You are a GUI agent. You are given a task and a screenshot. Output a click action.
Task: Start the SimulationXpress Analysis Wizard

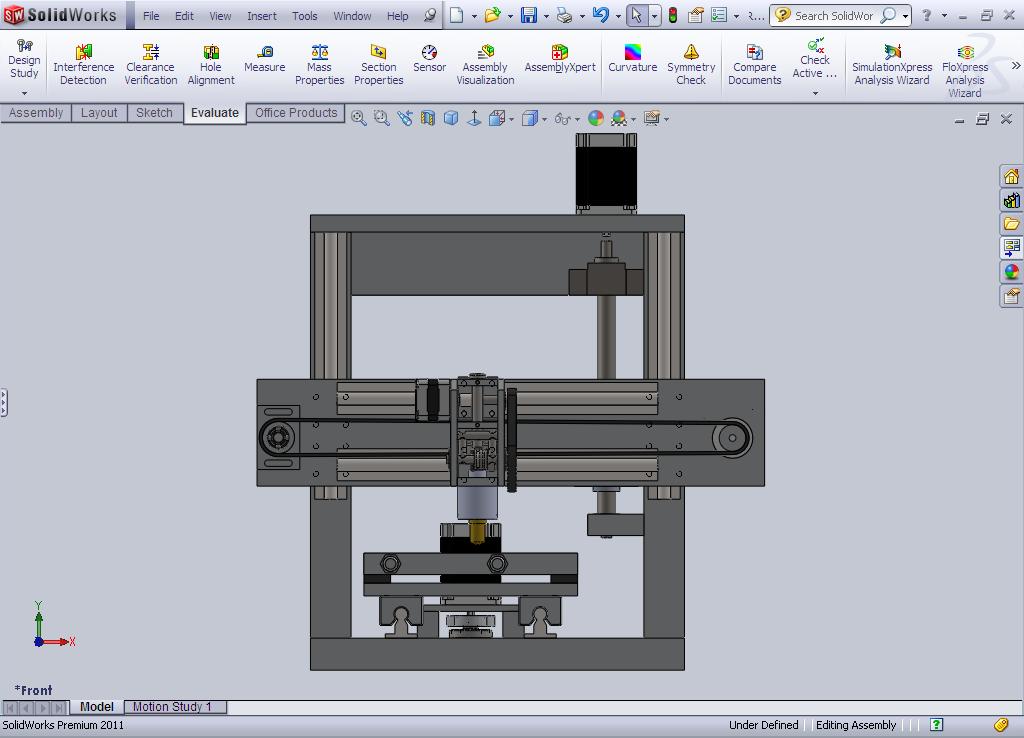coord(891,60)
